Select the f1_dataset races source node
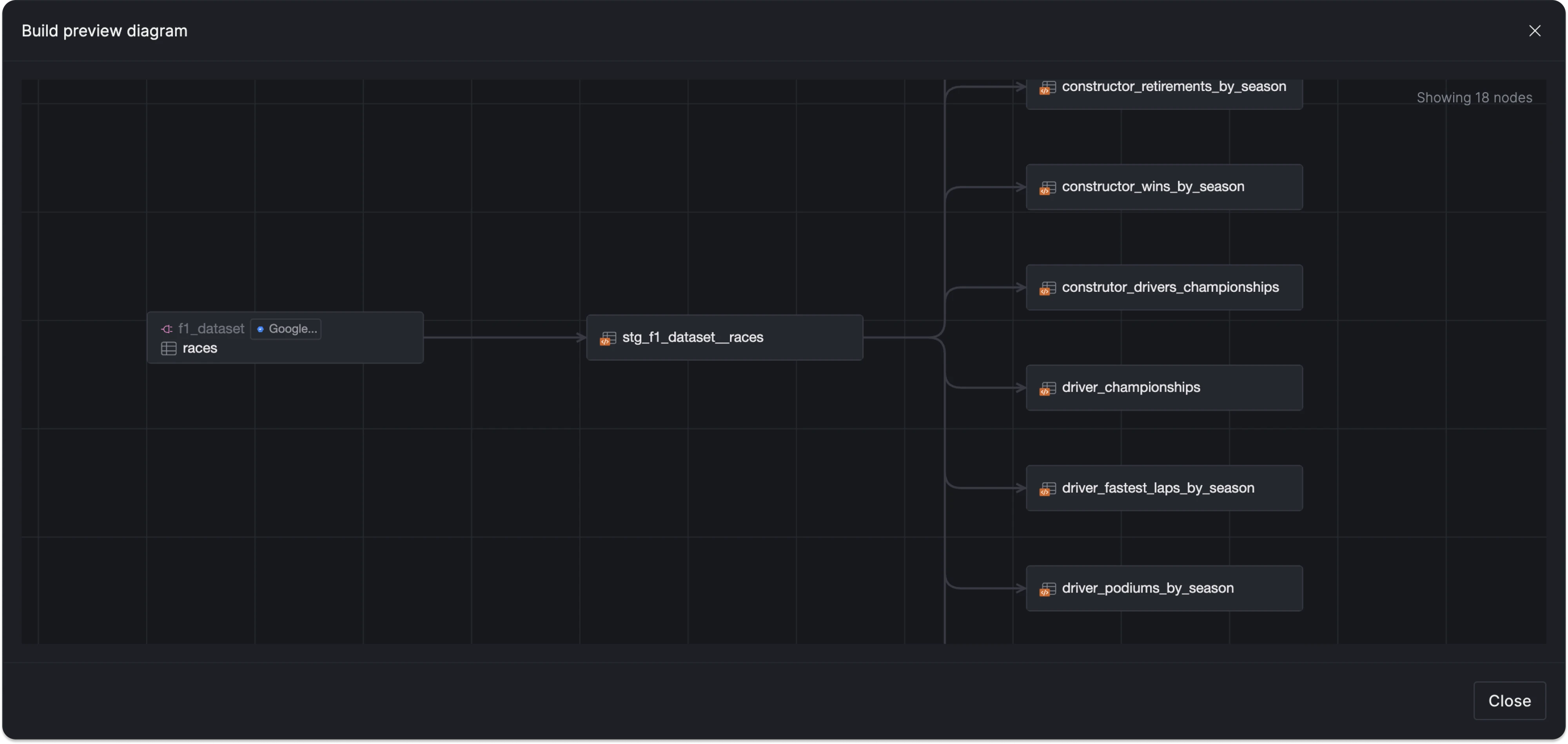 [285, 338]
